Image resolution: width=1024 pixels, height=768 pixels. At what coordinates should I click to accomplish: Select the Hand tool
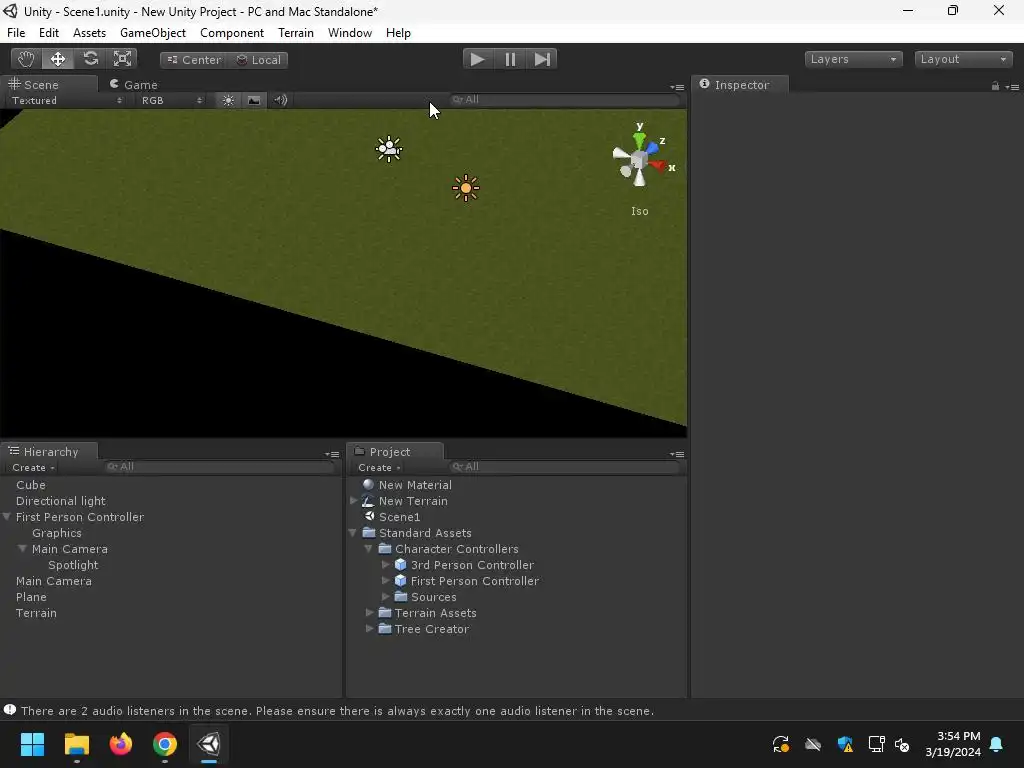pyautogui.click(x=26, y=59)
